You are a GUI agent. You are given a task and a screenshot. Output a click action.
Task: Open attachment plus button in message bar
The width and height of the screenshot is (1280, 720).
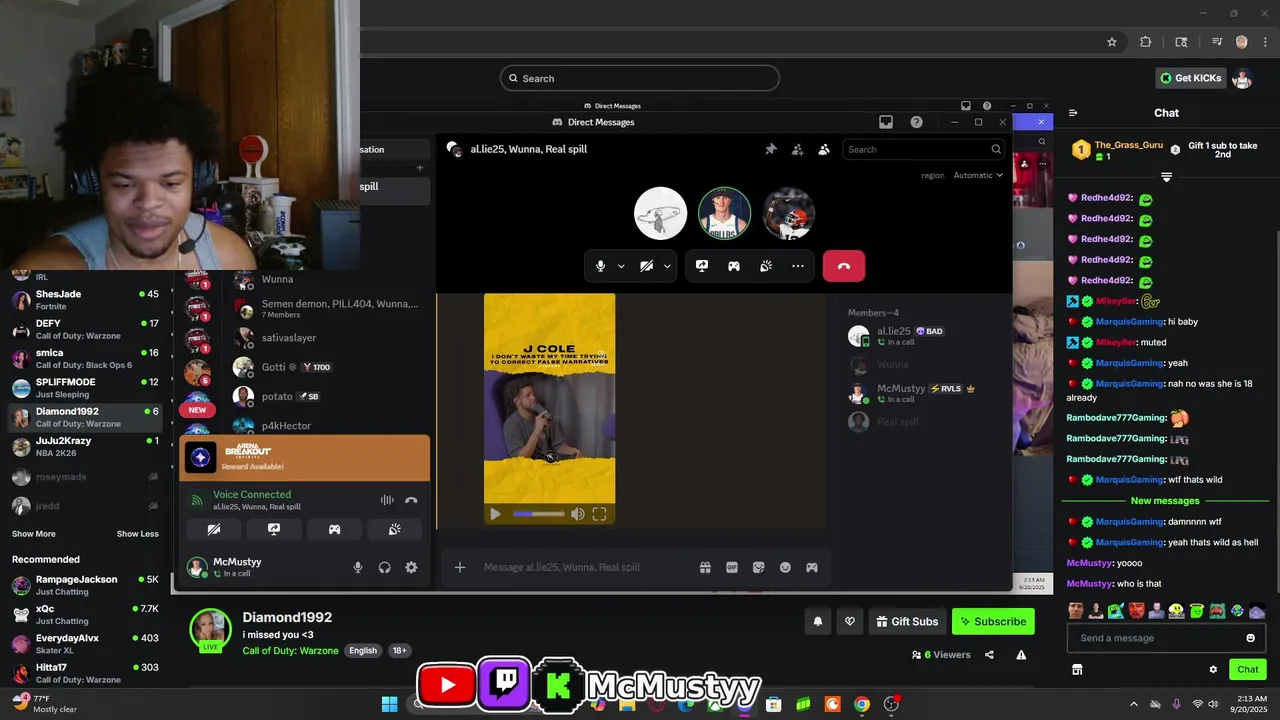coord(460,567)
